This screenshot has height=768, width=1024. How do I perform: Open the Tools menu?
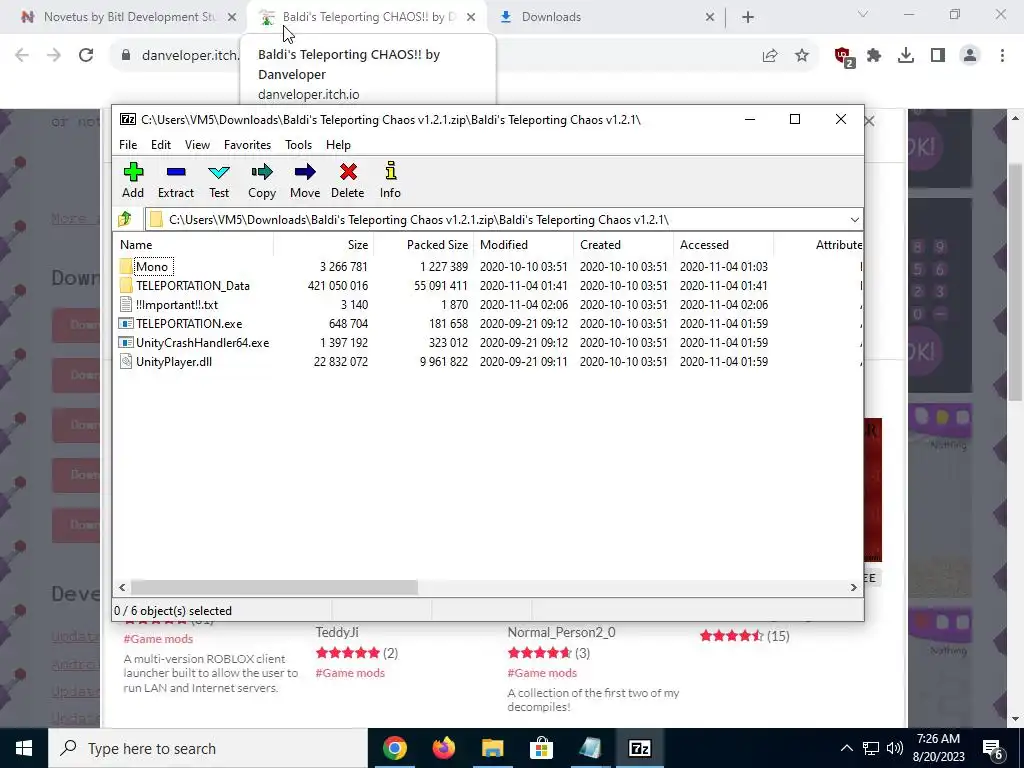pyautogui.click(x=298, y=145)
